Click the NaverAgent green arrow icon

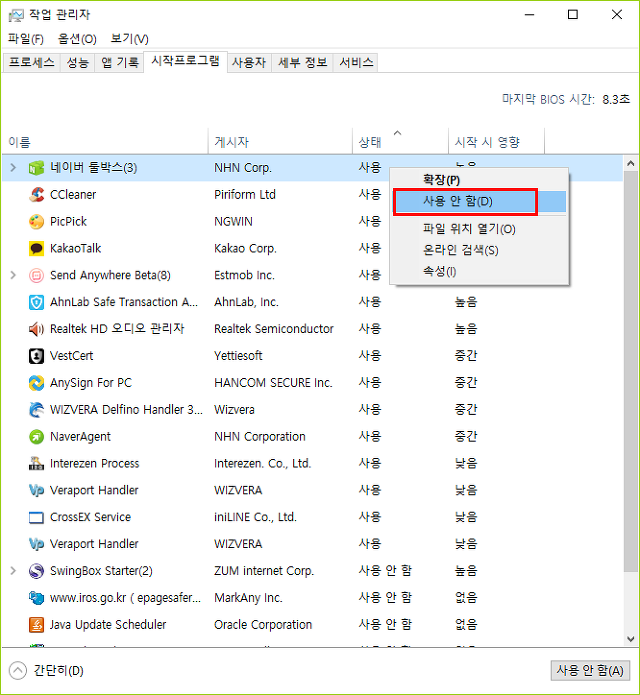tap(36, 437)
